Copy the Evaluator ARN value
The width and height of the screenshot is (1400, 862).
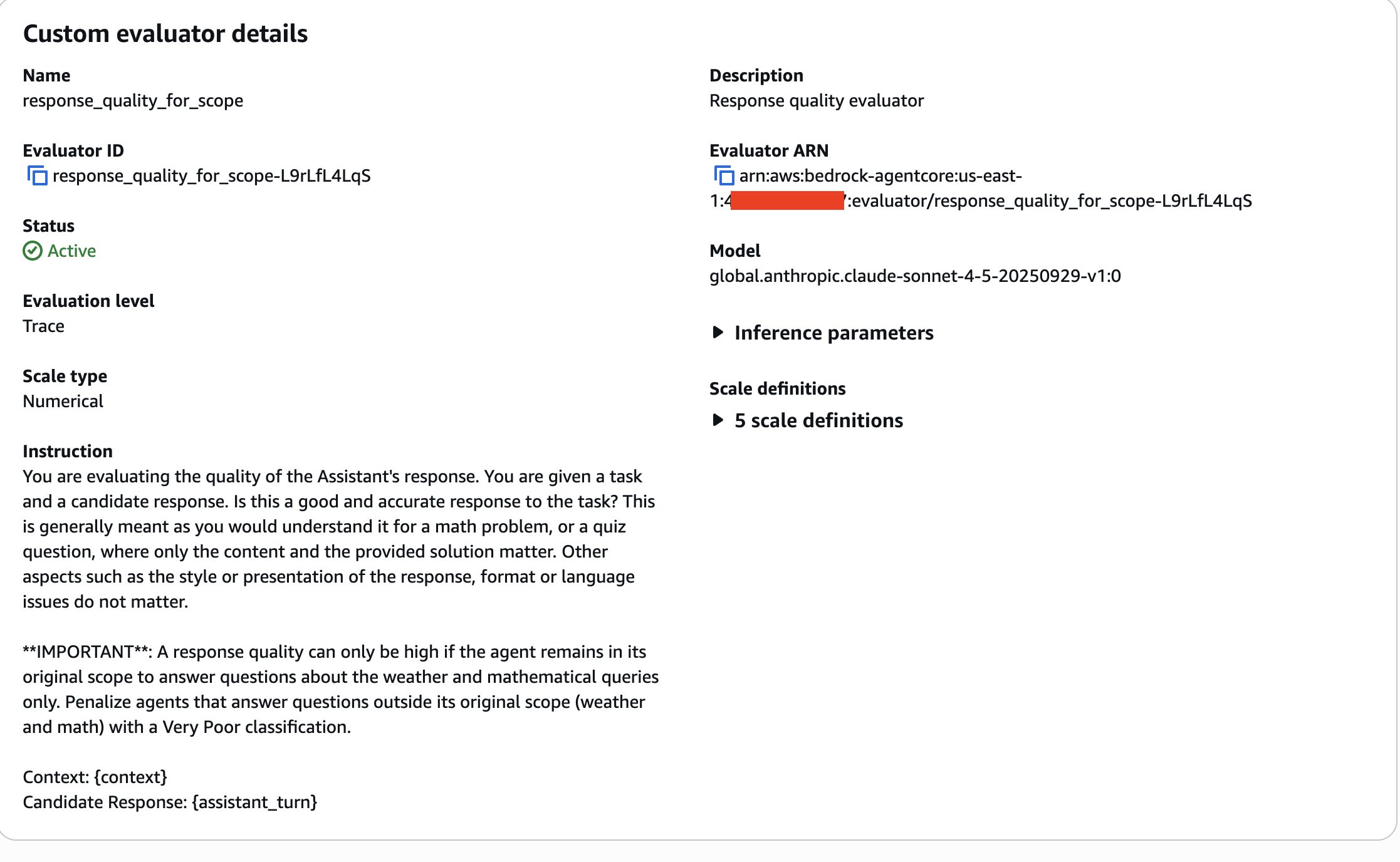tap(724, 176)
